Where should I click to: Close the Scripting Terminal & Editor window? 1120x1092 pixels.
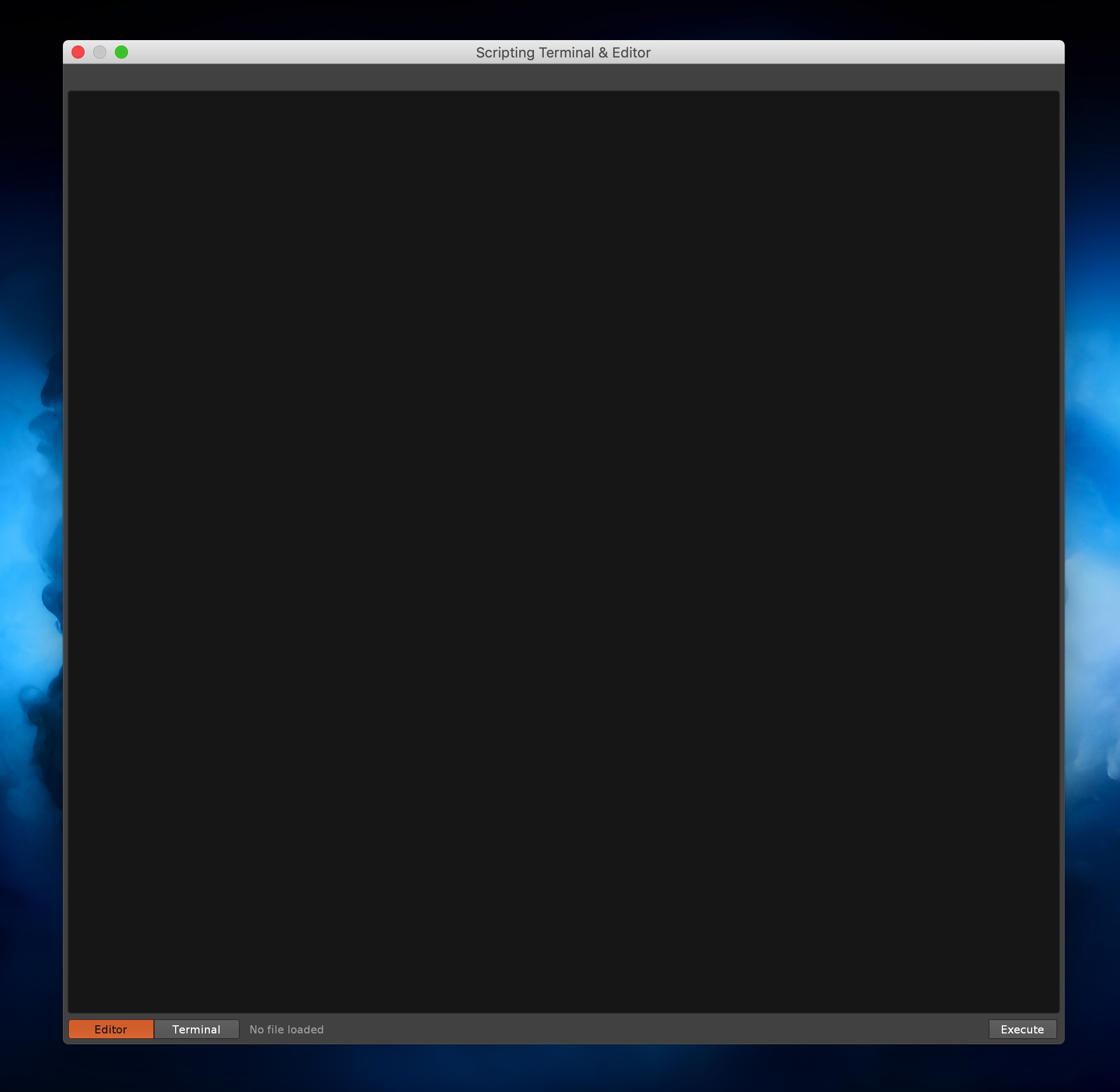78,52
